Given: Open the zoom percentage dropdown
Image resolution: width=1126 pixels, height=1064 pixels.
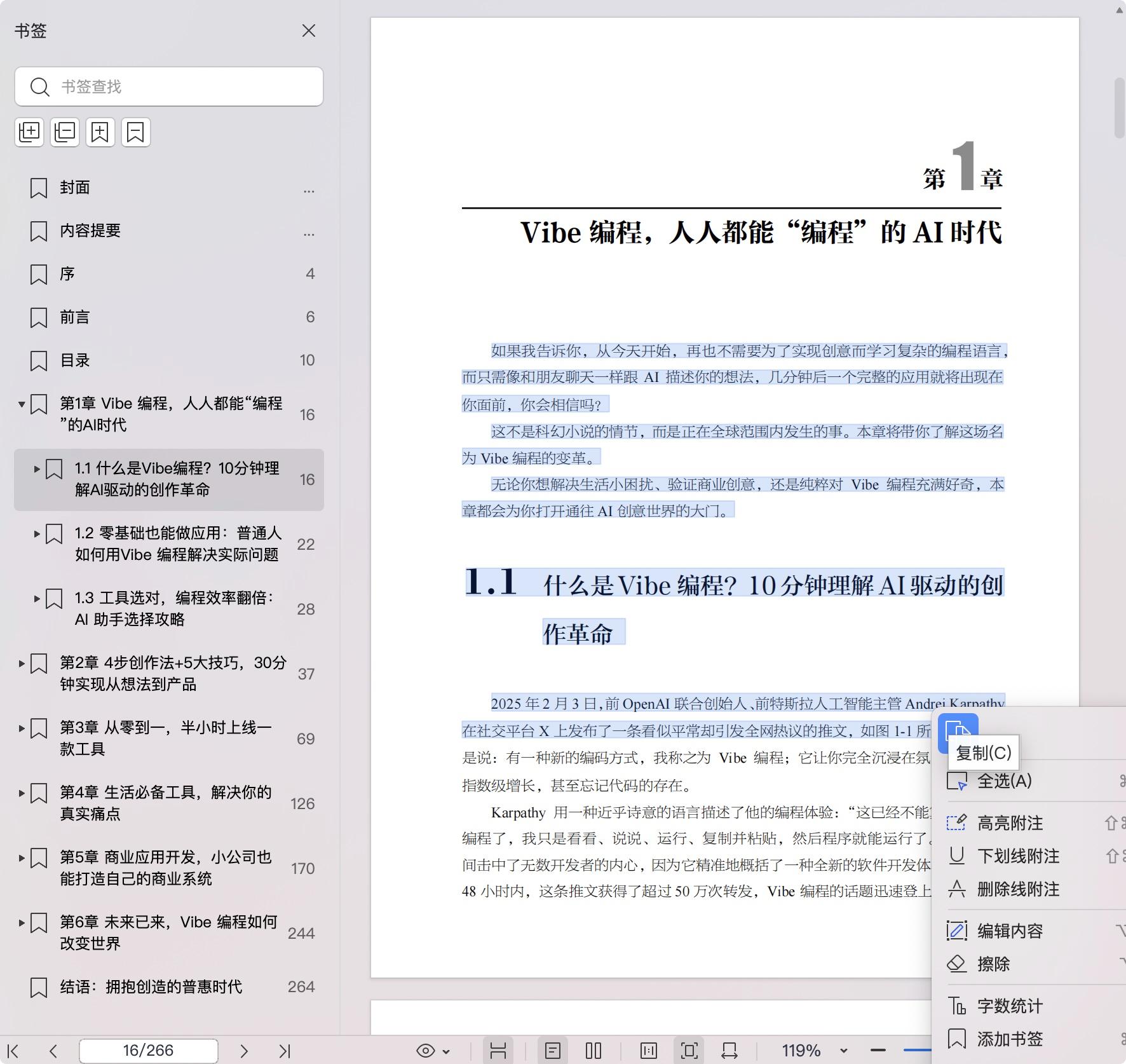Looking at the screenshot, I should click(844, 1051).
